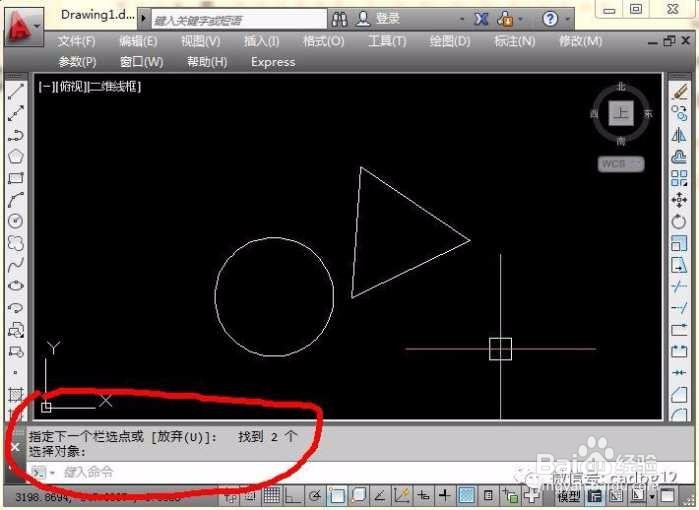
Task: Select the Circle tool
Action: [16, 221]
